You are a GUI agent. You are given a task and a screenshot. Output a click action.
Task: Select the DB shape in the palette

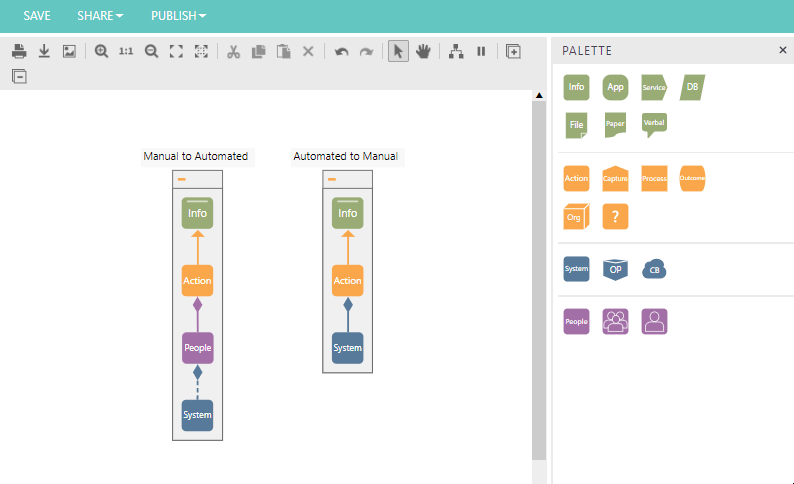tap(691, 87)
